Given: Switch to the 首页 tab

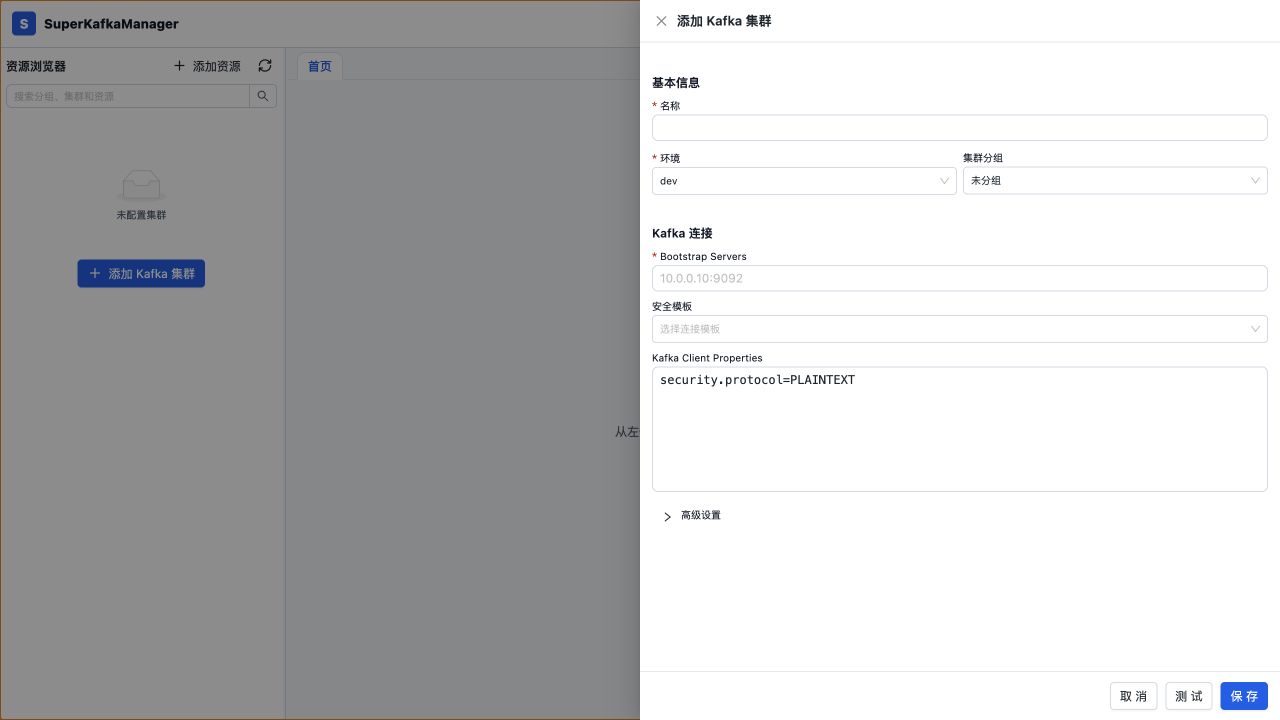Looking at the screenshot, I should pos(320,66).
